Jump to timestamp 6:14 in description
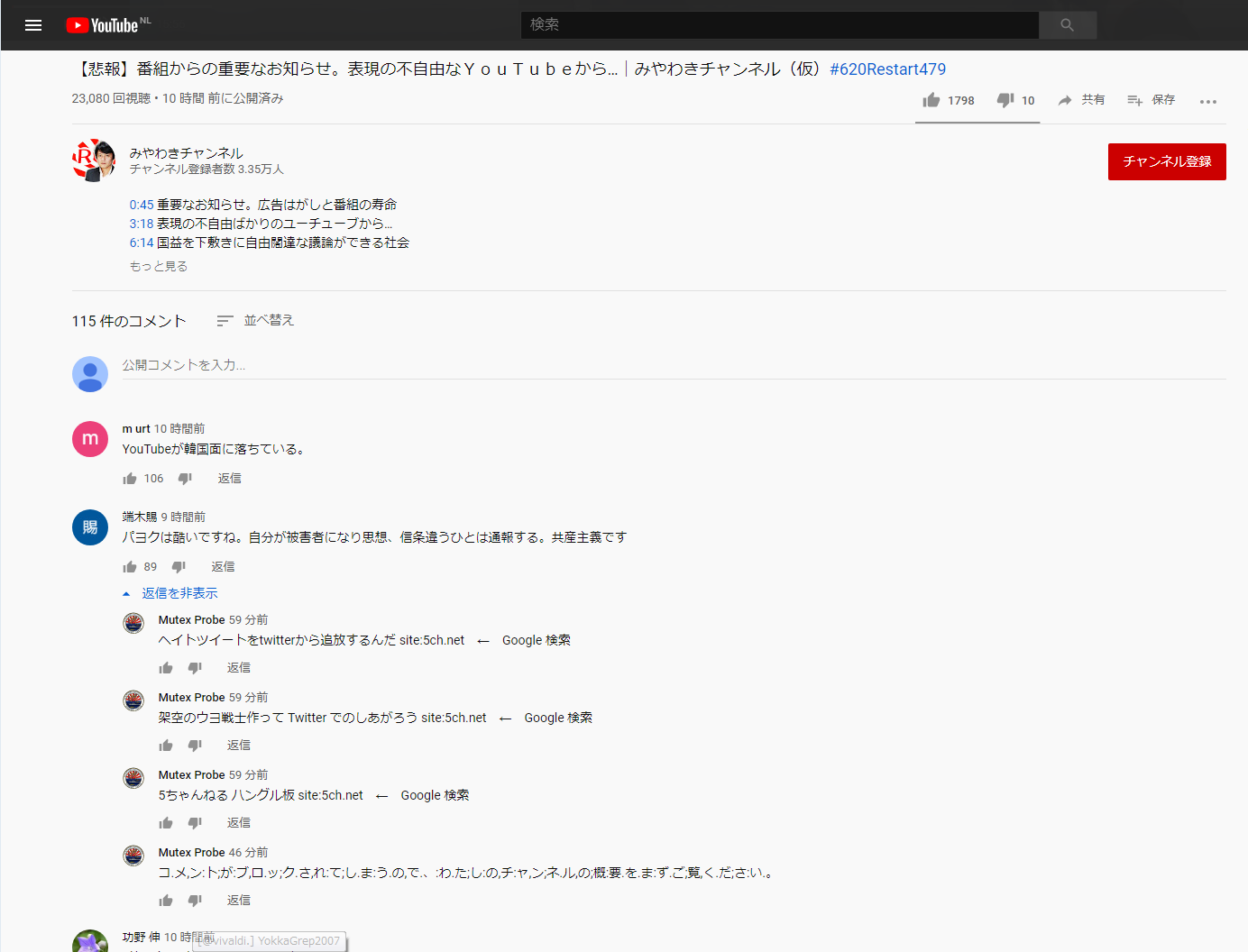1248x952 pixels. pyautogui.click(x=142, y=243)
